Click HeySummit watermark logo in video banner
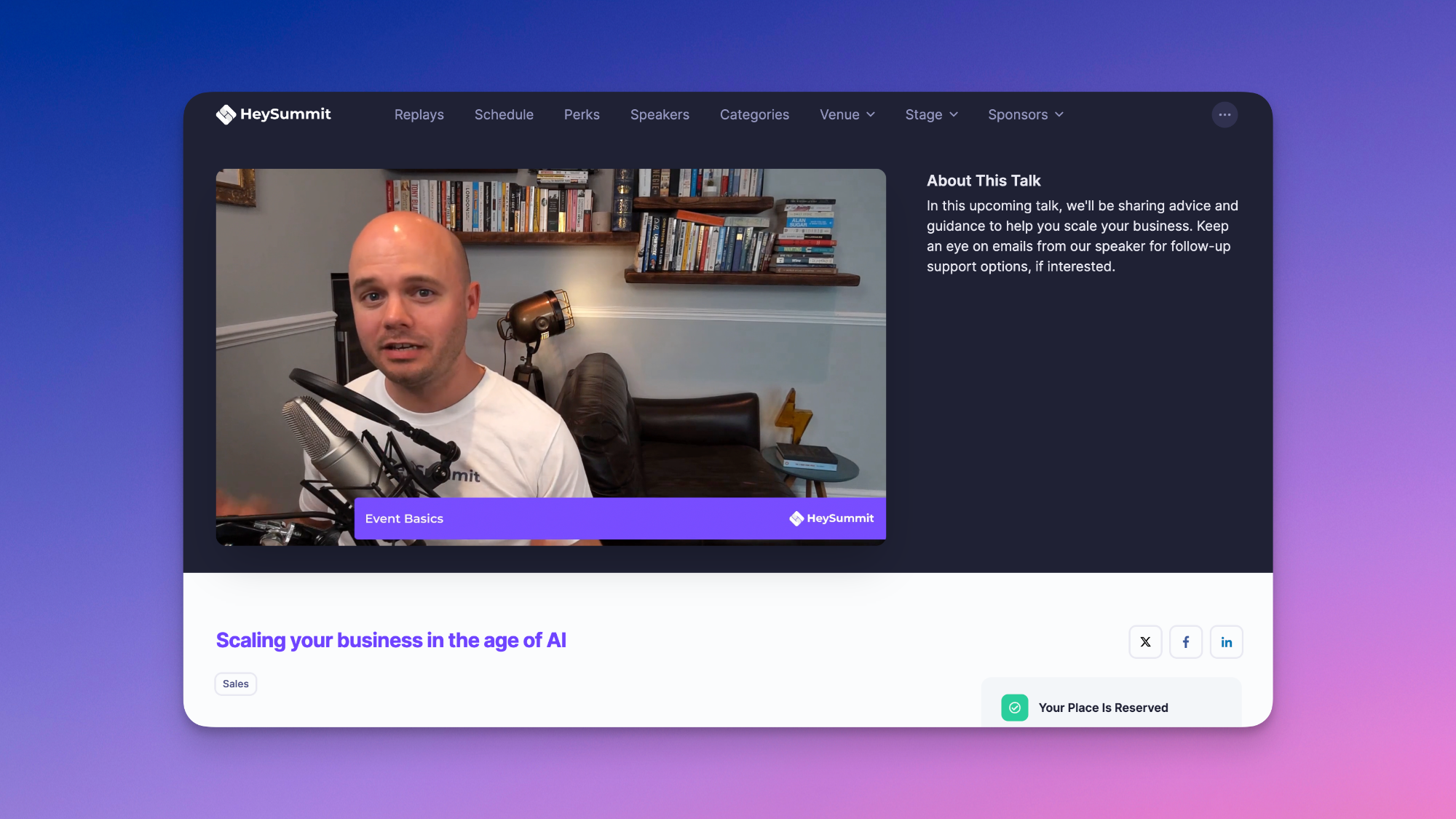Screen dimensions: 1456x819 point(831,518)
